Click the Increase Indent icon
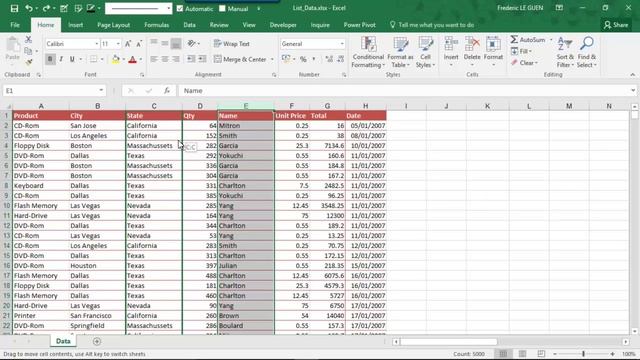 pos(202,59)
